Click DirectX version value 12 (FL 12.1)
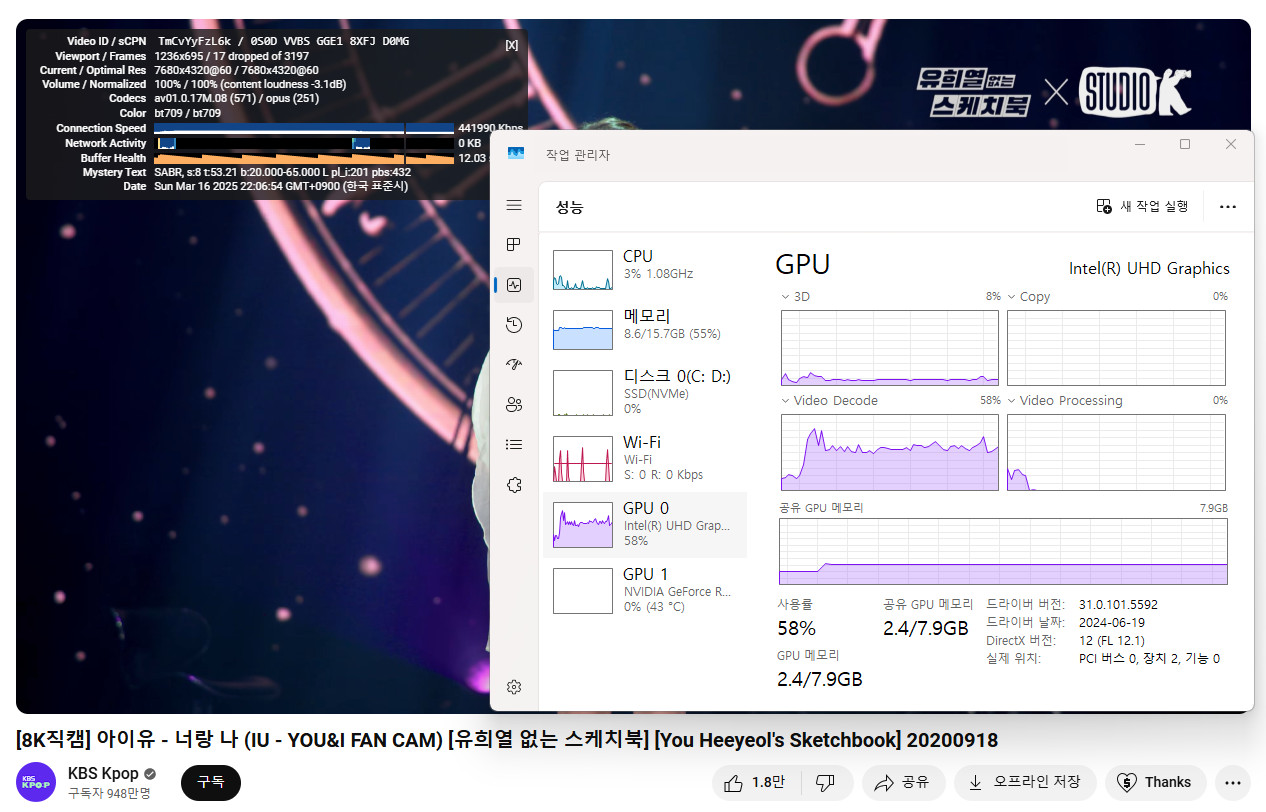The height and width of the screenshot is (812, 1266). (1112, 641)
